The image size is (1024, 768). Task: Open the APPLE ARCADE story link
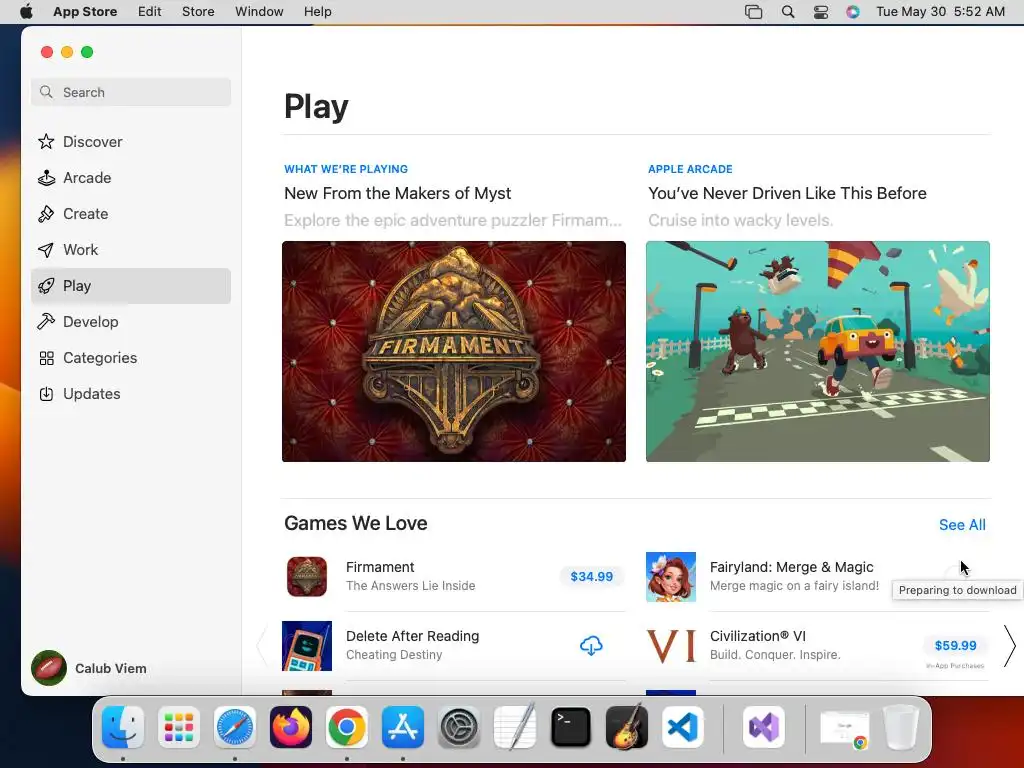[690, 169]
